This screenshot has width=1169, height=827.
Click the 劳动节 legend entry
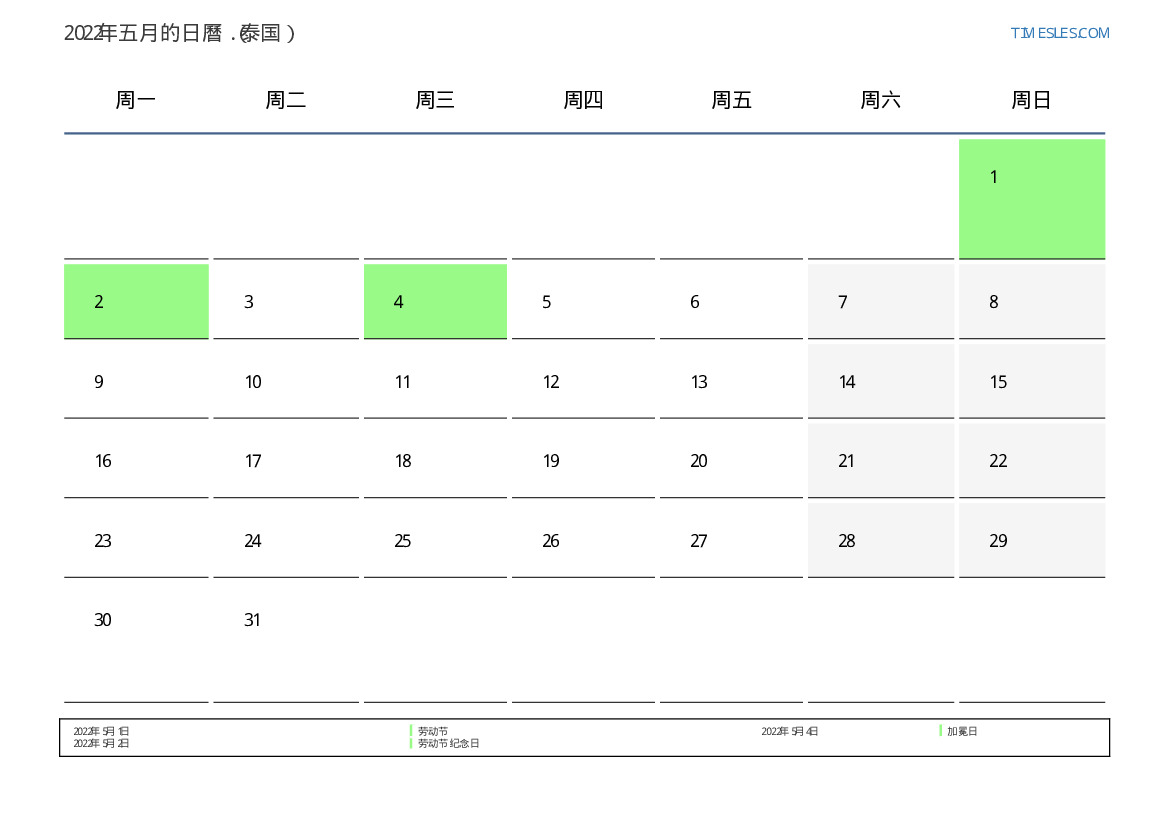432,732
